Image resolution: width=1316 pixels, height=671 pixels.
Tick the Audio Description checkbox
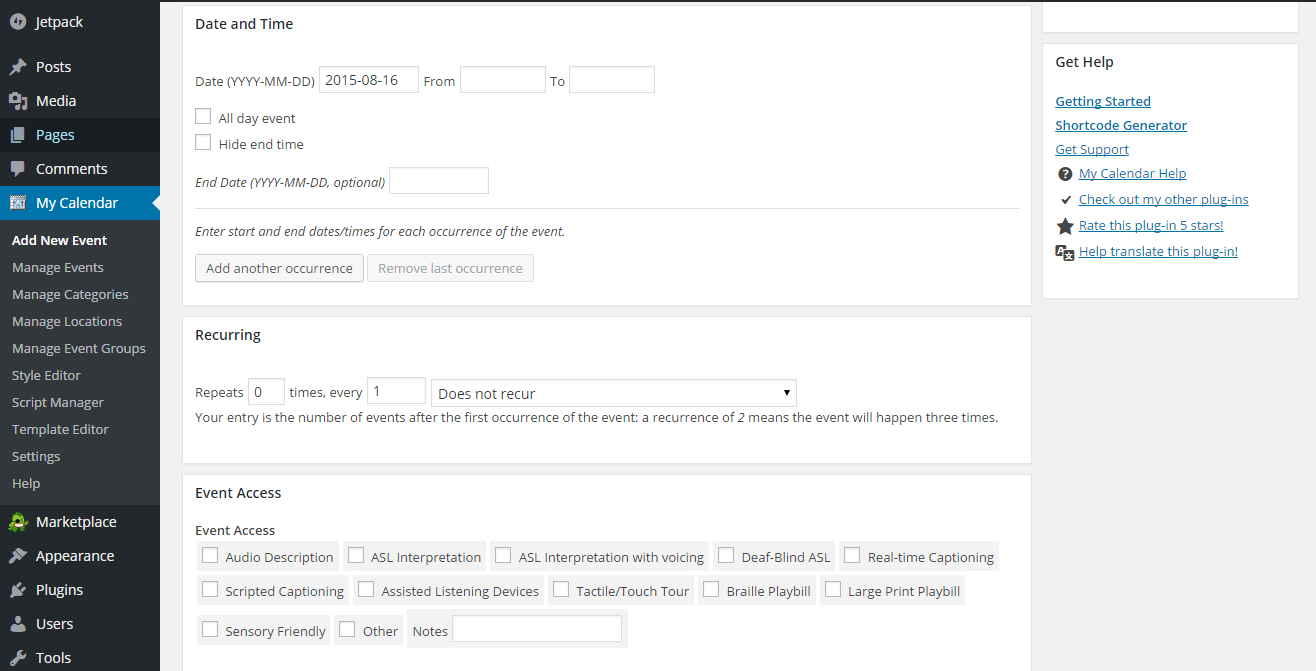coord(210,556)
